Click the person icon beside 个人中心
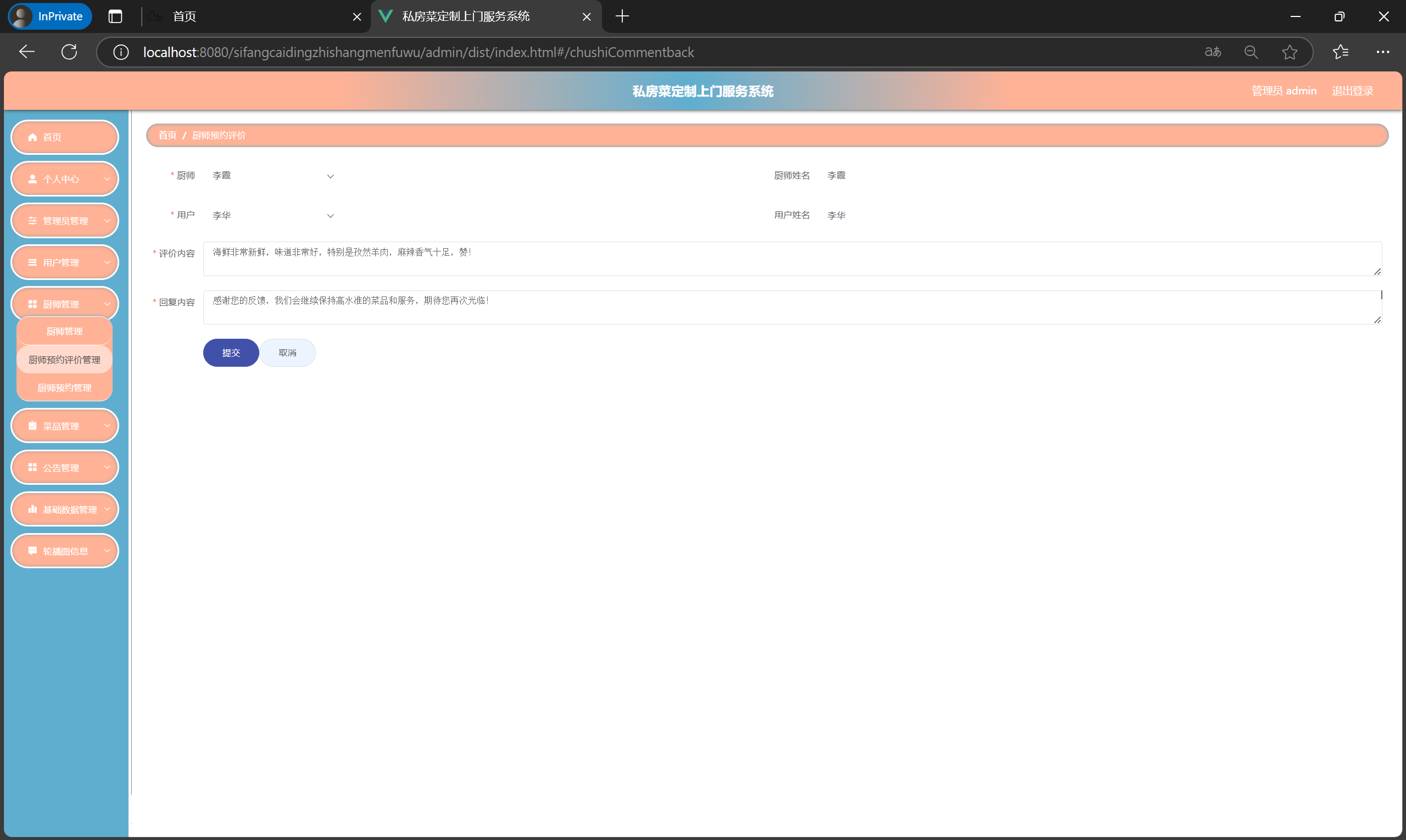This screenshot has width=1406, height=840. 32,179
